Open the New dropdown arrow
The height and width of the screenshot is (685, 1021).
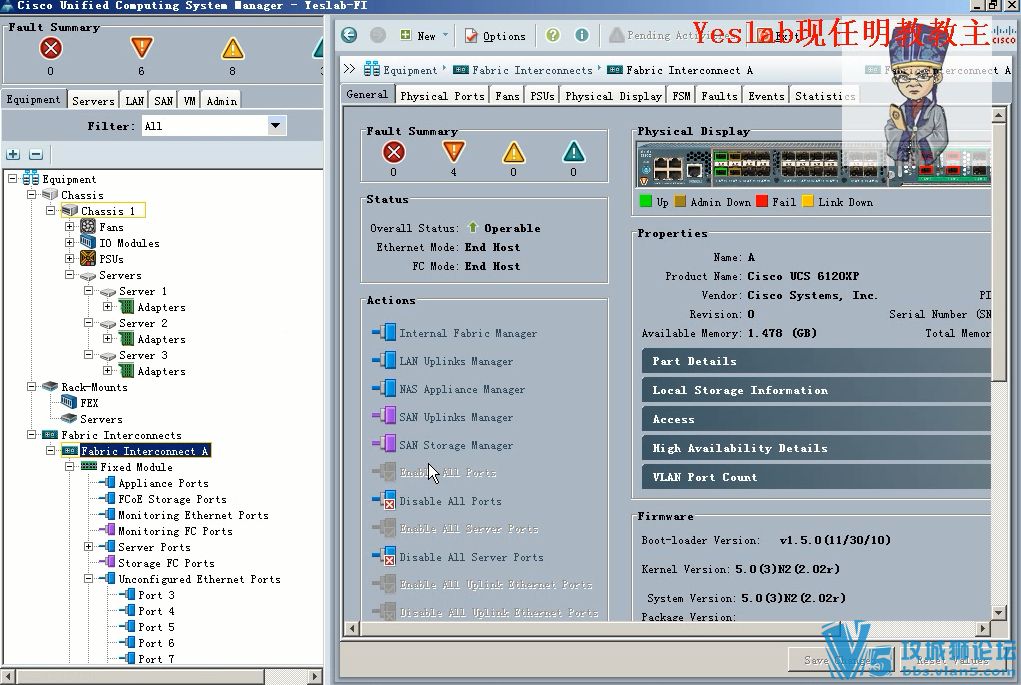[445, 35]
